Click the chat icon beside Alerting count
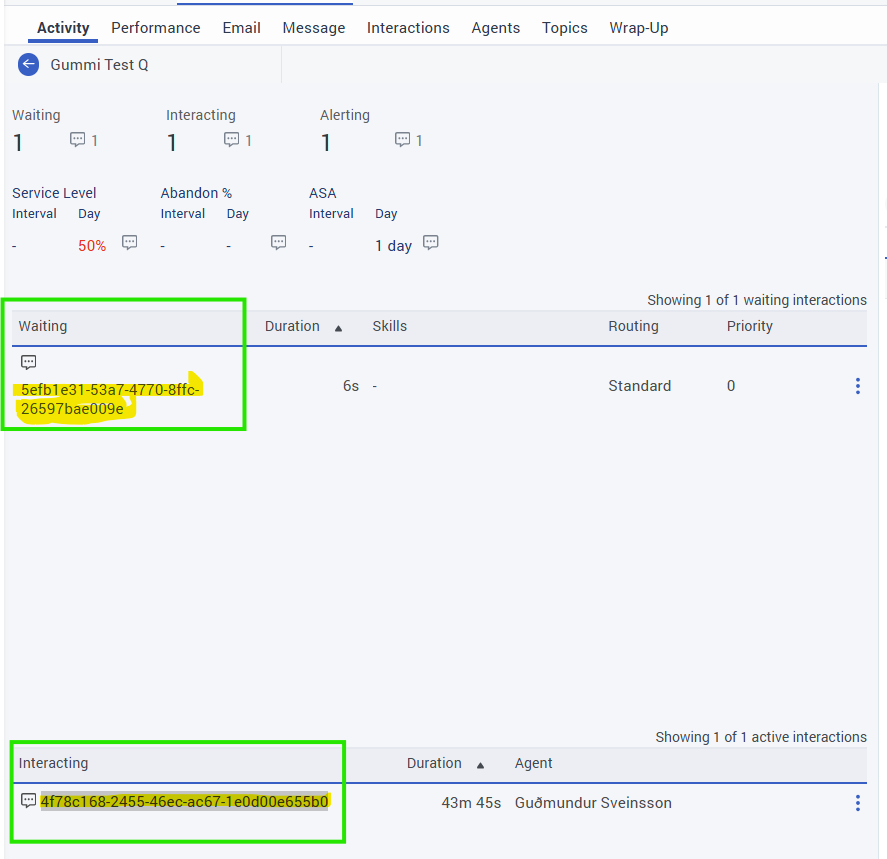 pyautogui.click(x=402, y=140)
